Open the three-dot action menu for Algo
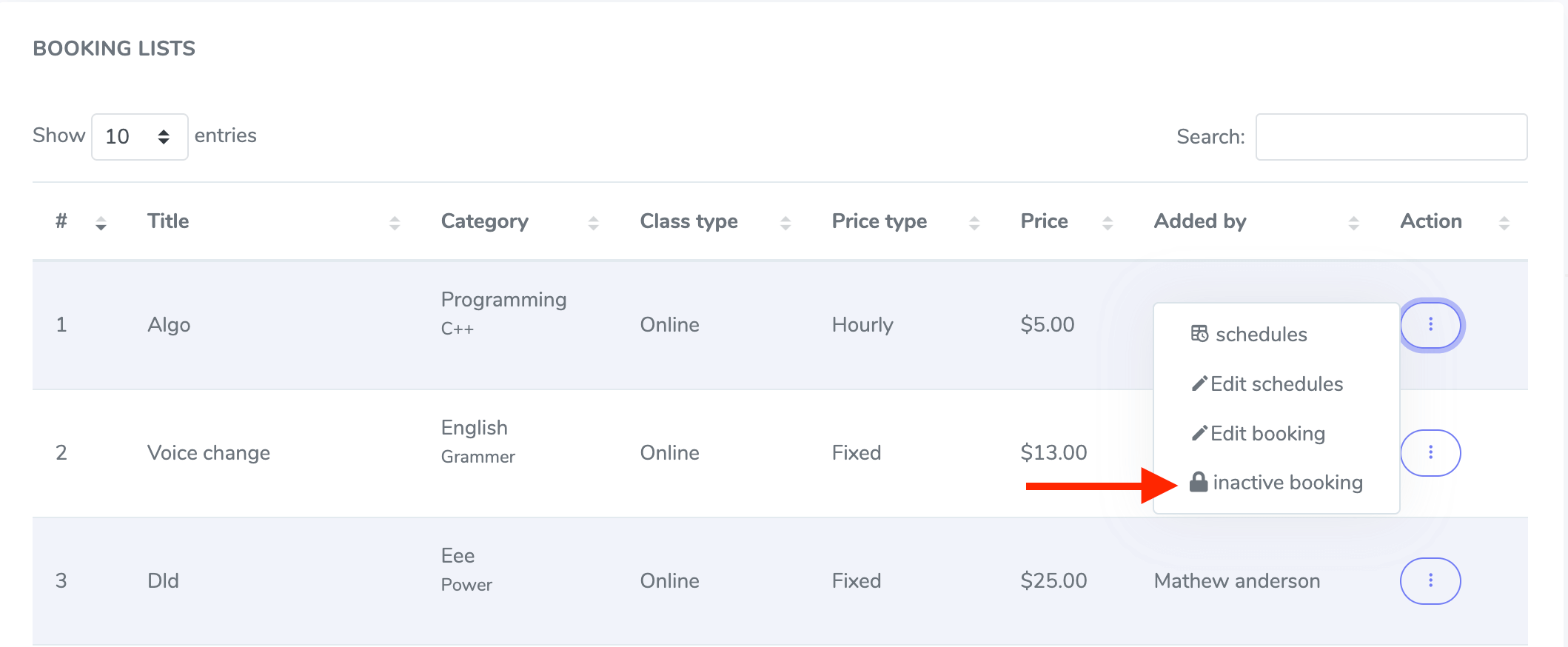The width and height of the screenshot is (1568, 647). (x=1430, y=324)
